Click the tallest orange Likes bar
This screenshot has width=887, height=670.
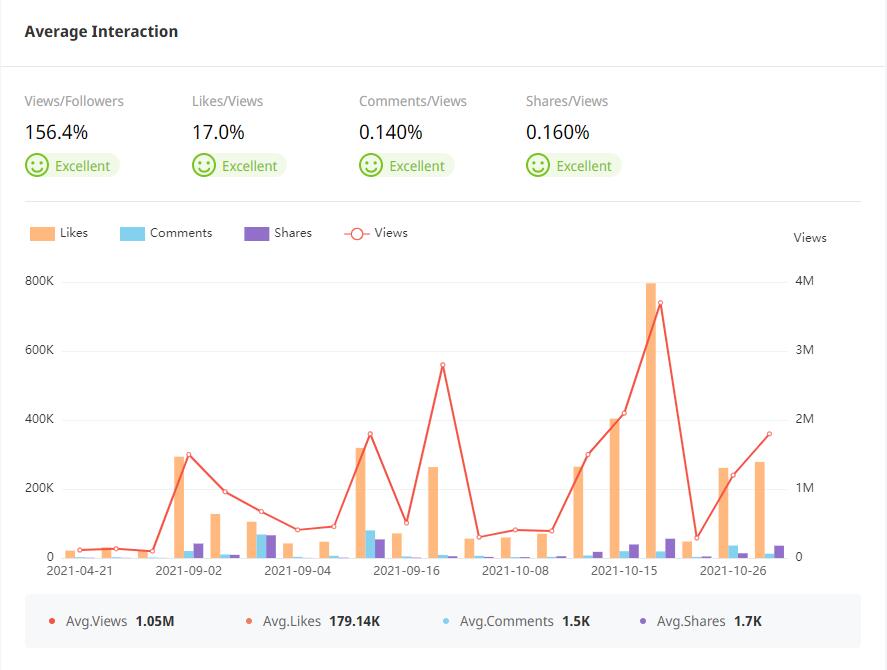click(651, 420)
